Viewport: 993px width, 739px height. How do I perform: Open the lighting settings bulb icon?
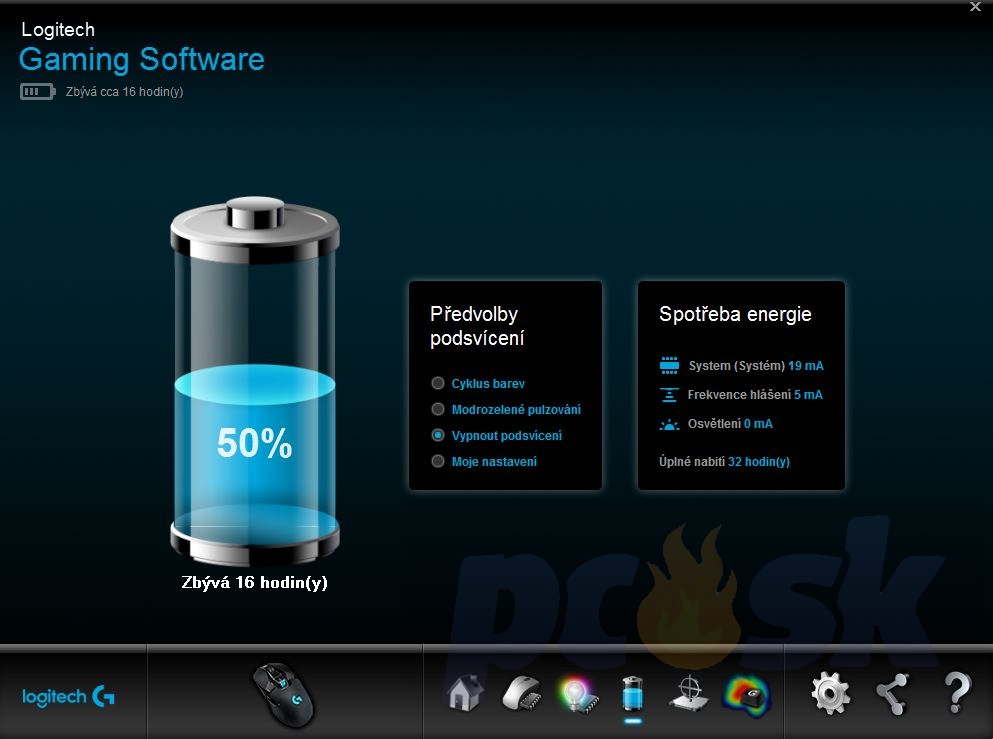click(x=578, y=695)
